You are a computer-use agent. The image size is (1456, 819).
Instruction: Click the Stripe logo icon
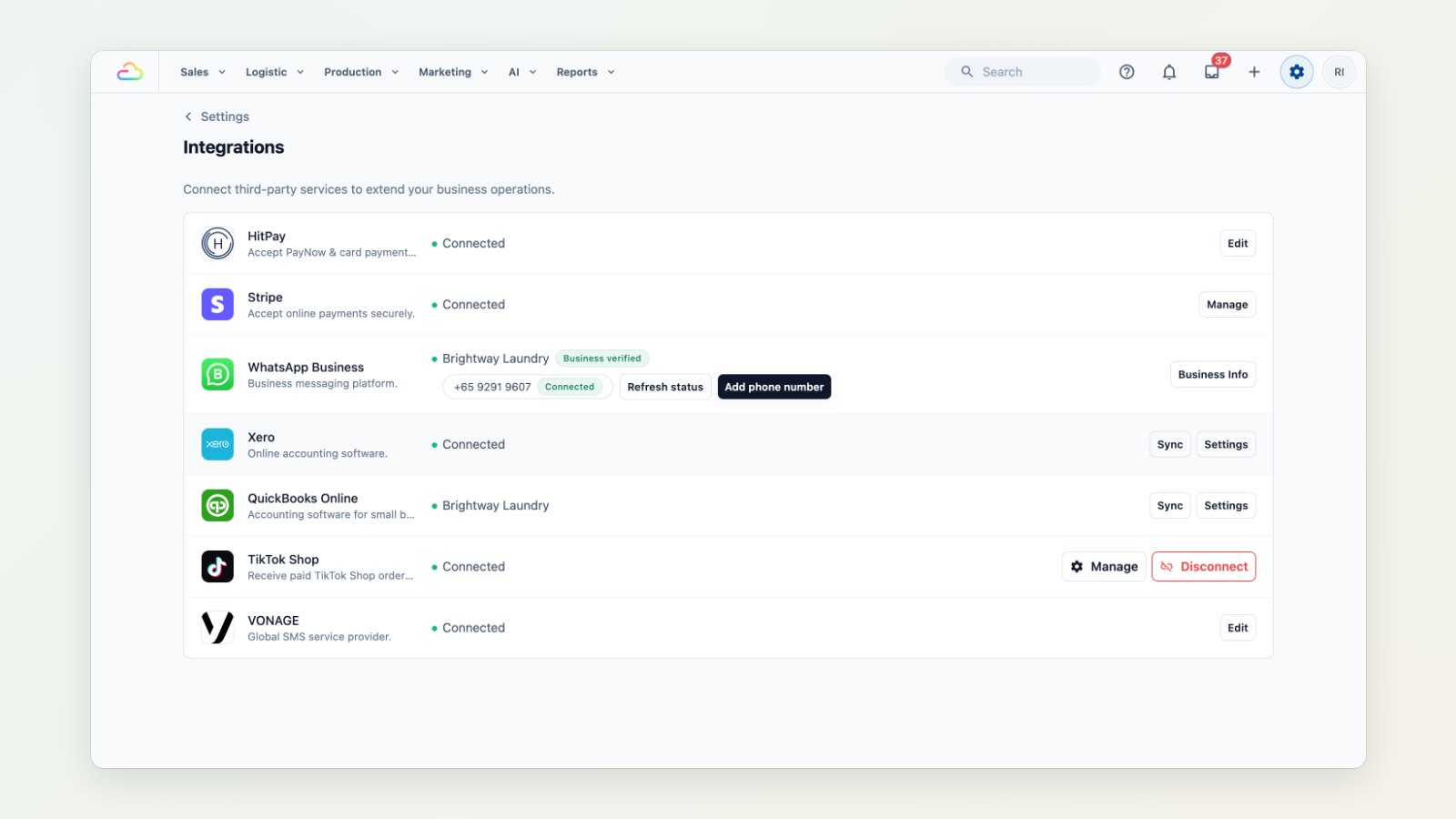217,304
